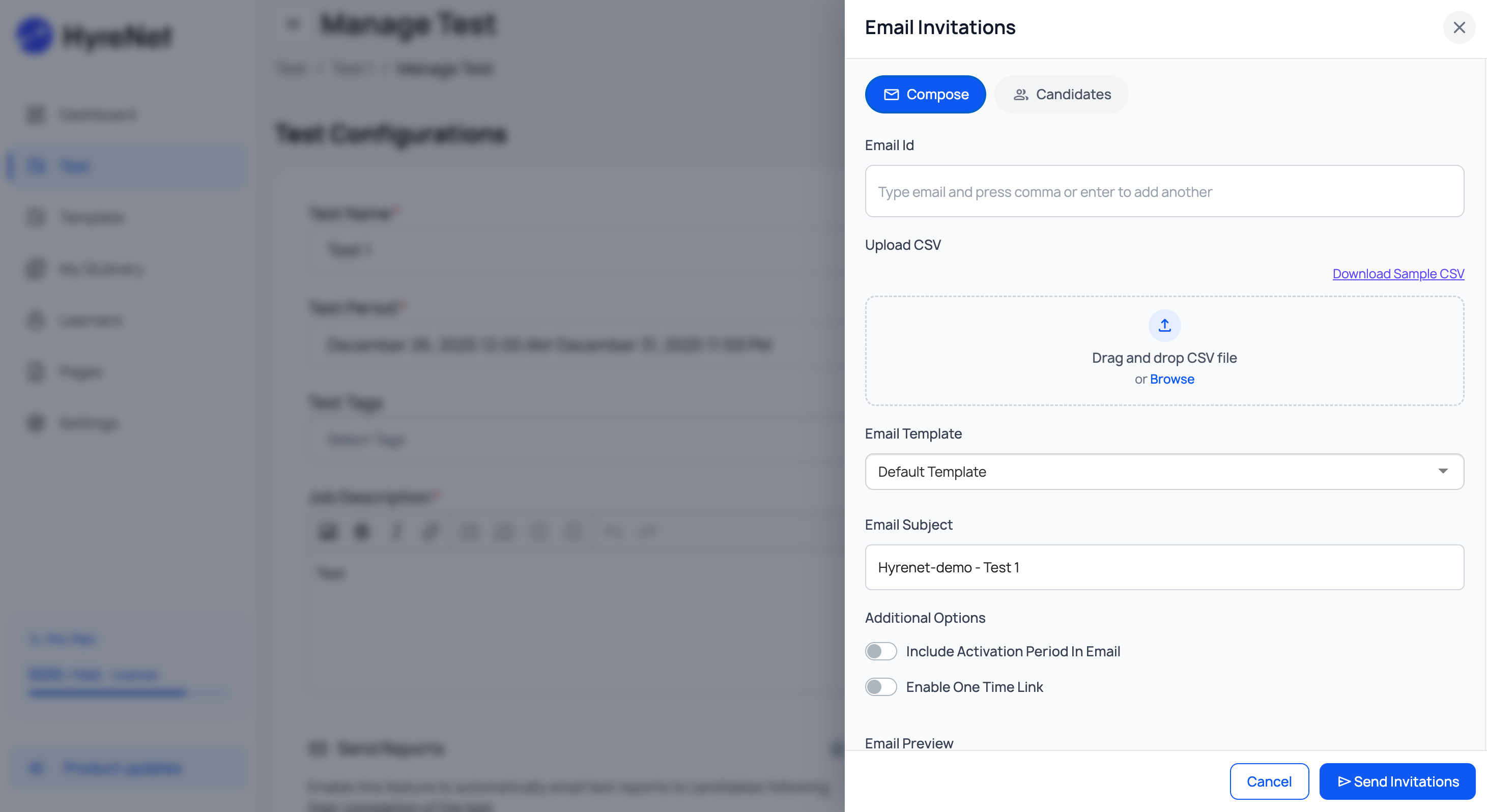1487x812 pixels.
Task: Click the Send Invitations button
Action: point(1397,781)
